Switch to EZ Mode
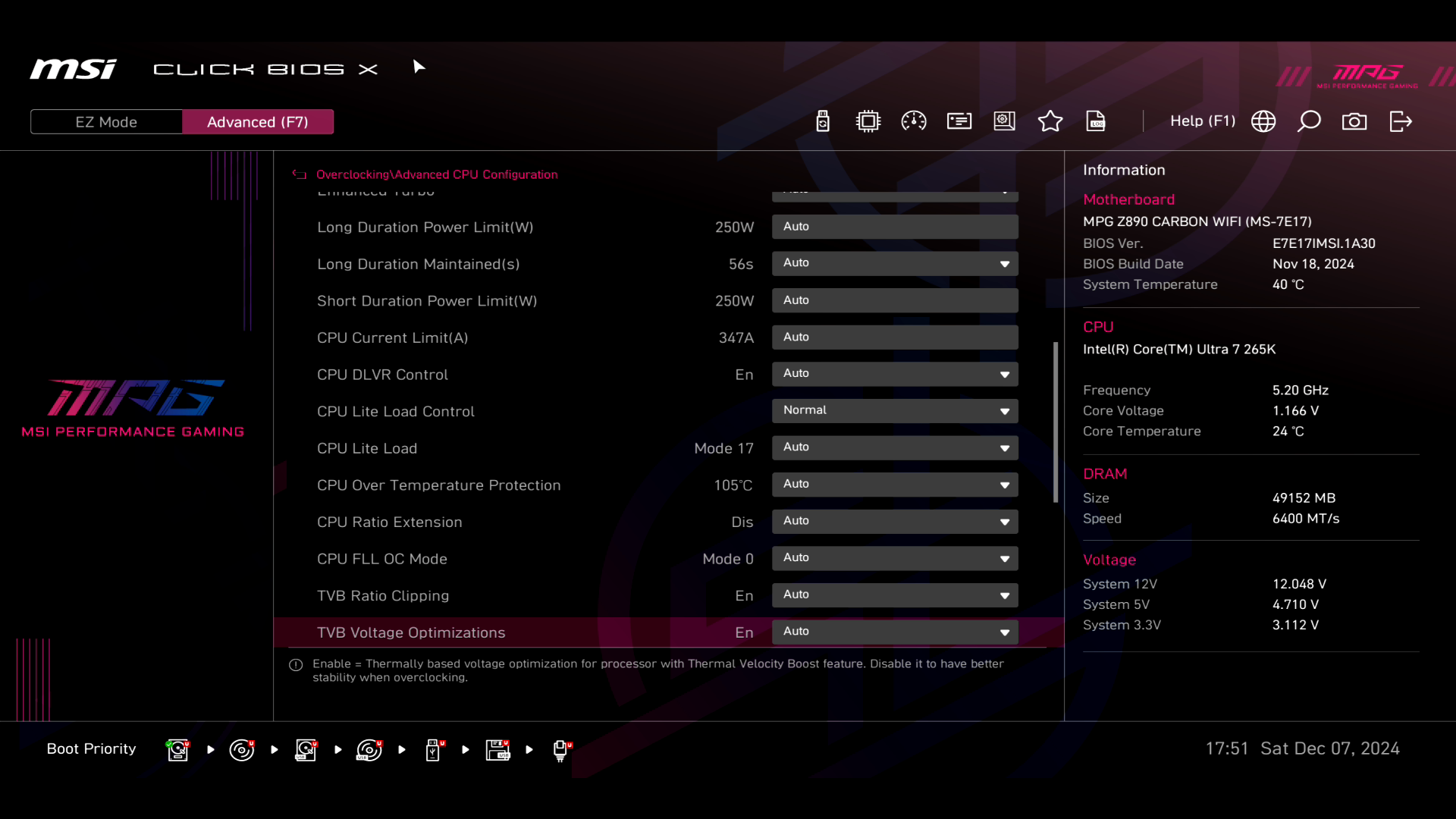This screenshot has height=819, width=1456. tap(106, 122)
